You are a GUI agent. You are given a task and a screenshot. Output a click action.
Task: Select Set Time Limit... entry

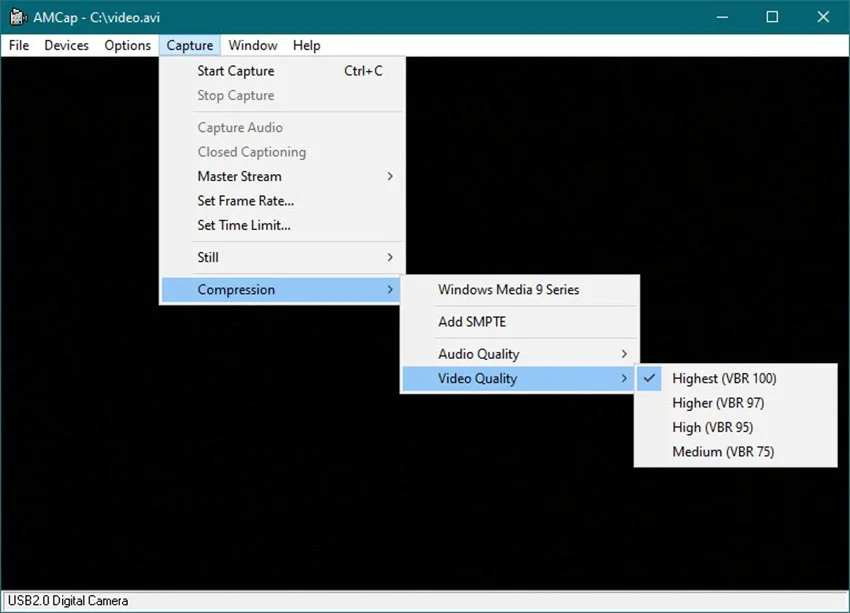click(x=243, y=225)
